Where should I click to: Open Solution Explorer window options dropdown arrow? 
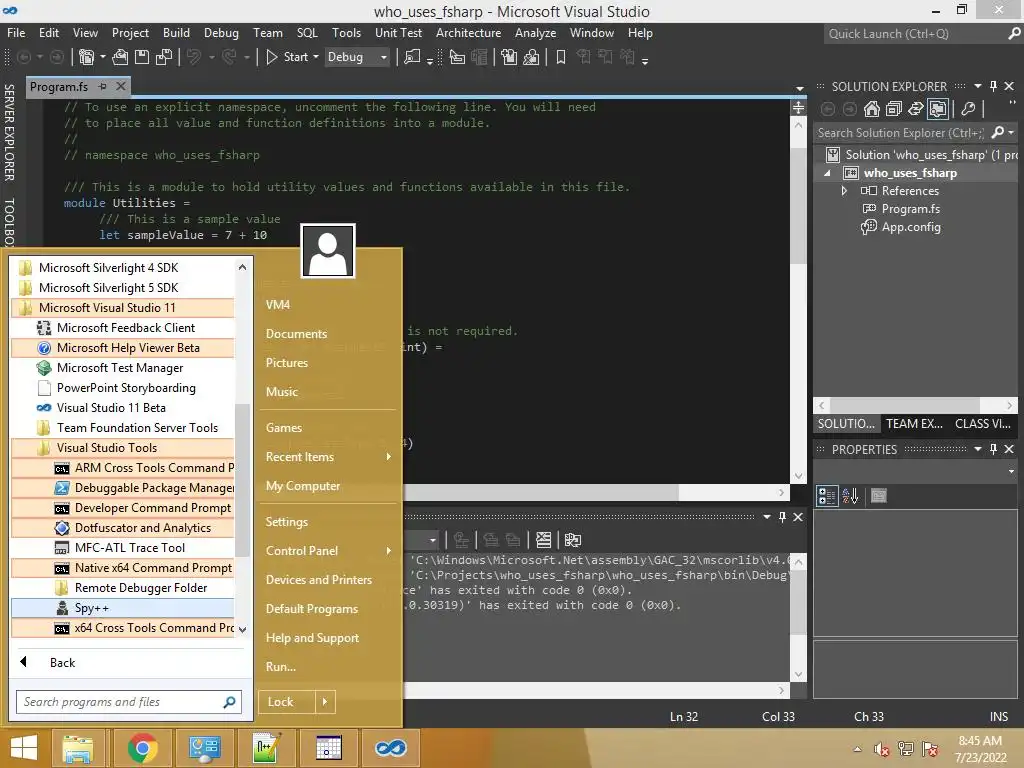(x=978, y=86)
